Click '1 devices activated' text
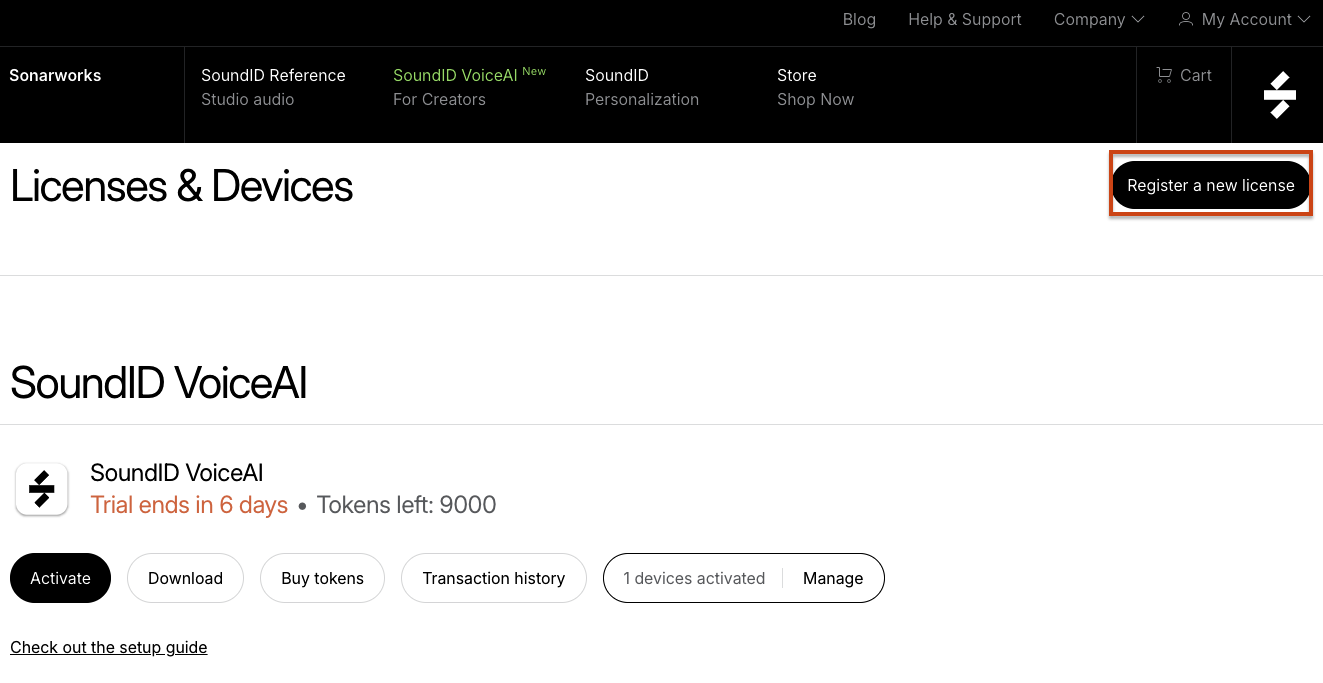The width and height of the screenshot is (1323, 683). [694, 578]
